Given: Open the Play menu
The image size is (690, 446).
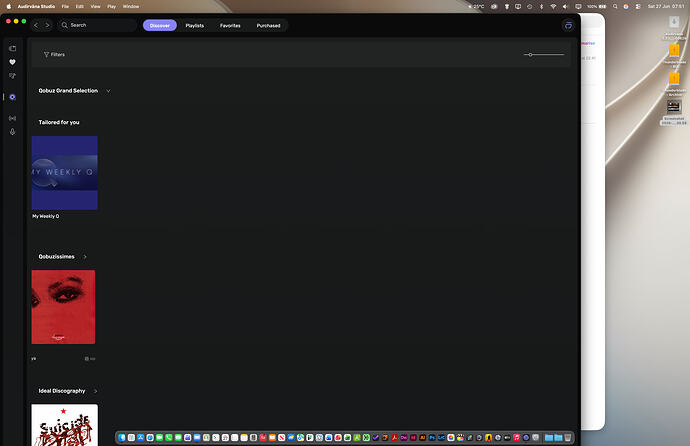Looking at the screenshot, I should coord(111,7).
